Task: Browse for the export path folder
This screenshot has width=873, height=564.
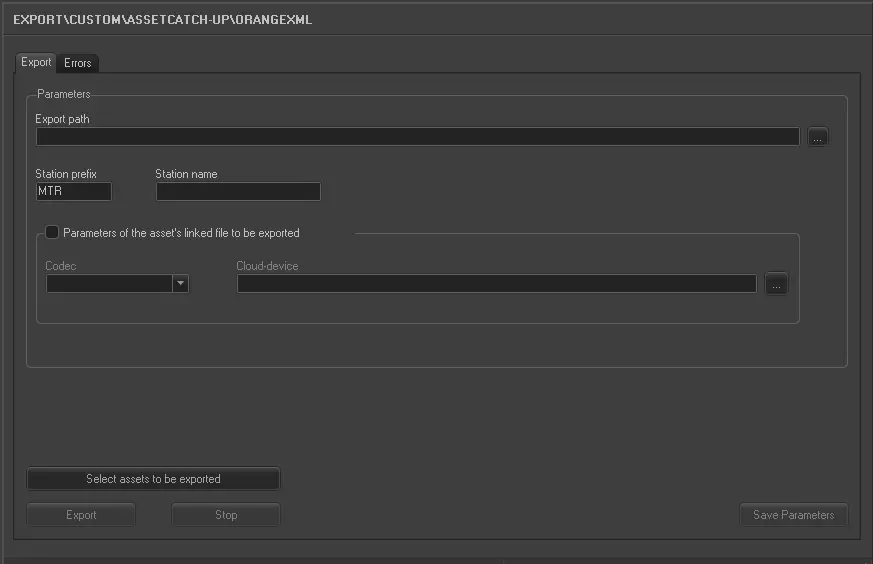Action: point(817,137)
